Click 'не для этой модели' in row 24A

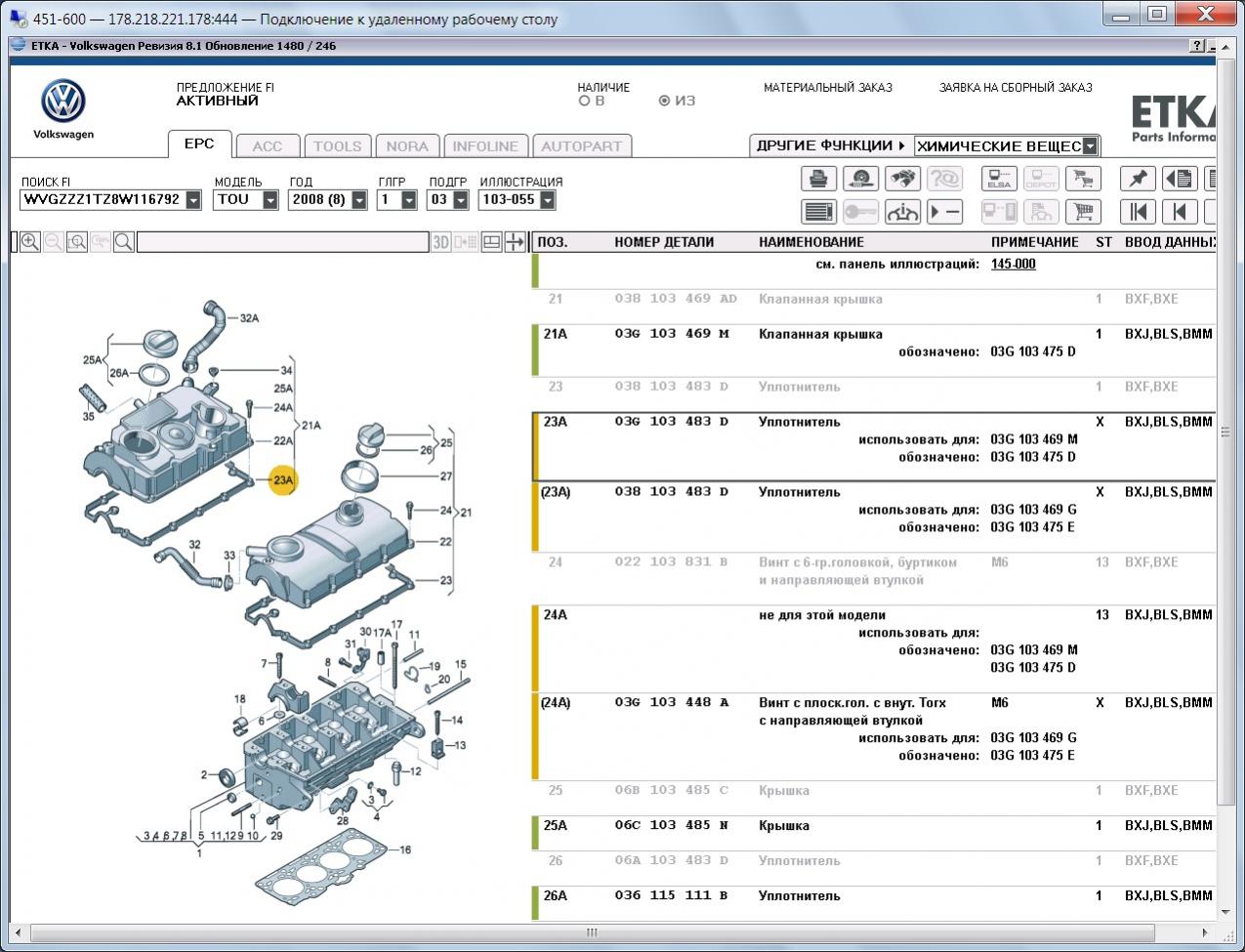(x=822, y=615)
